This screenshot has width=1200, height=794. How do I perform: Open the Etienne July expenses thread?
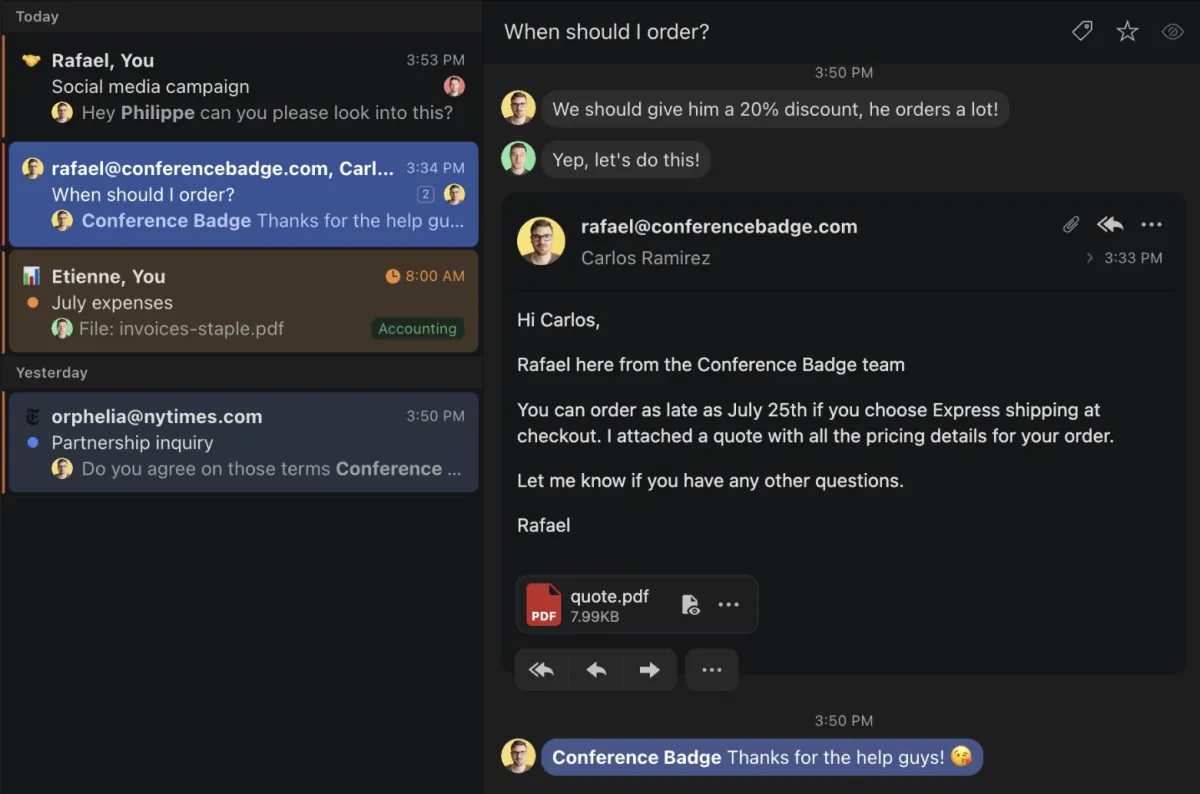coord(241,302)
